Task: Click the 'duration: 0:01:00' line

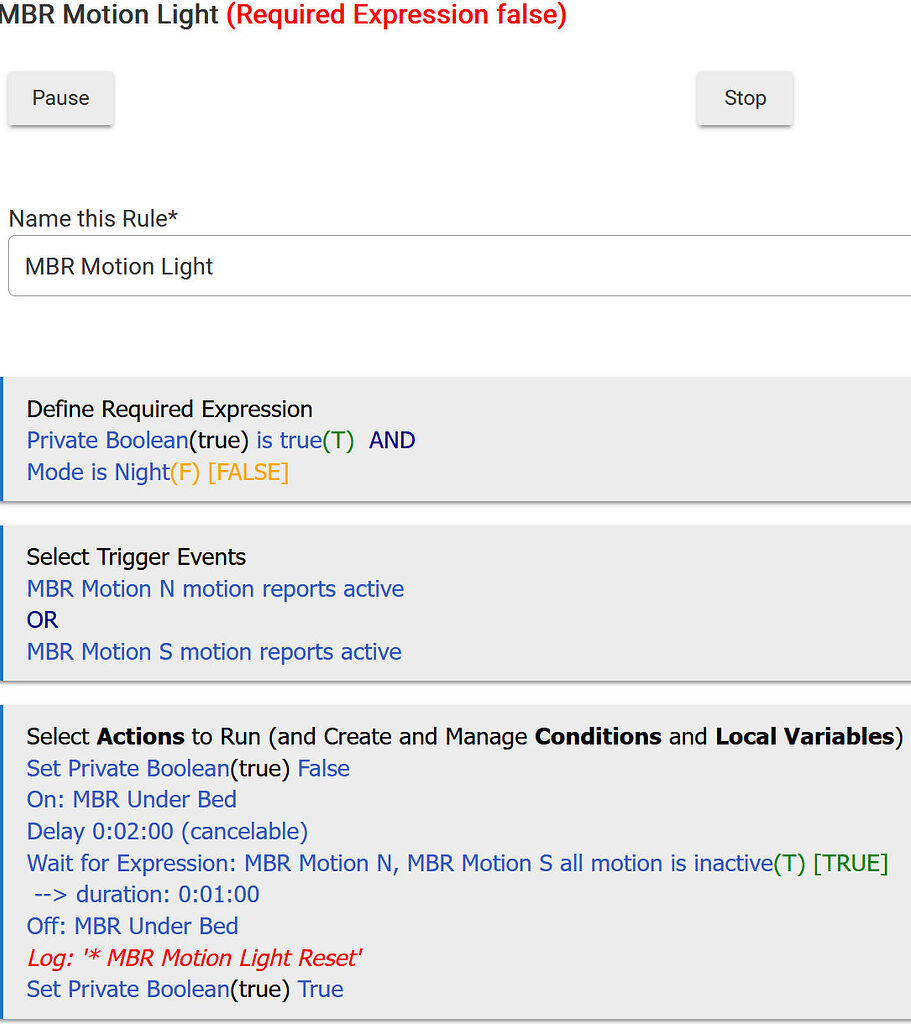Action: [146, 894]
